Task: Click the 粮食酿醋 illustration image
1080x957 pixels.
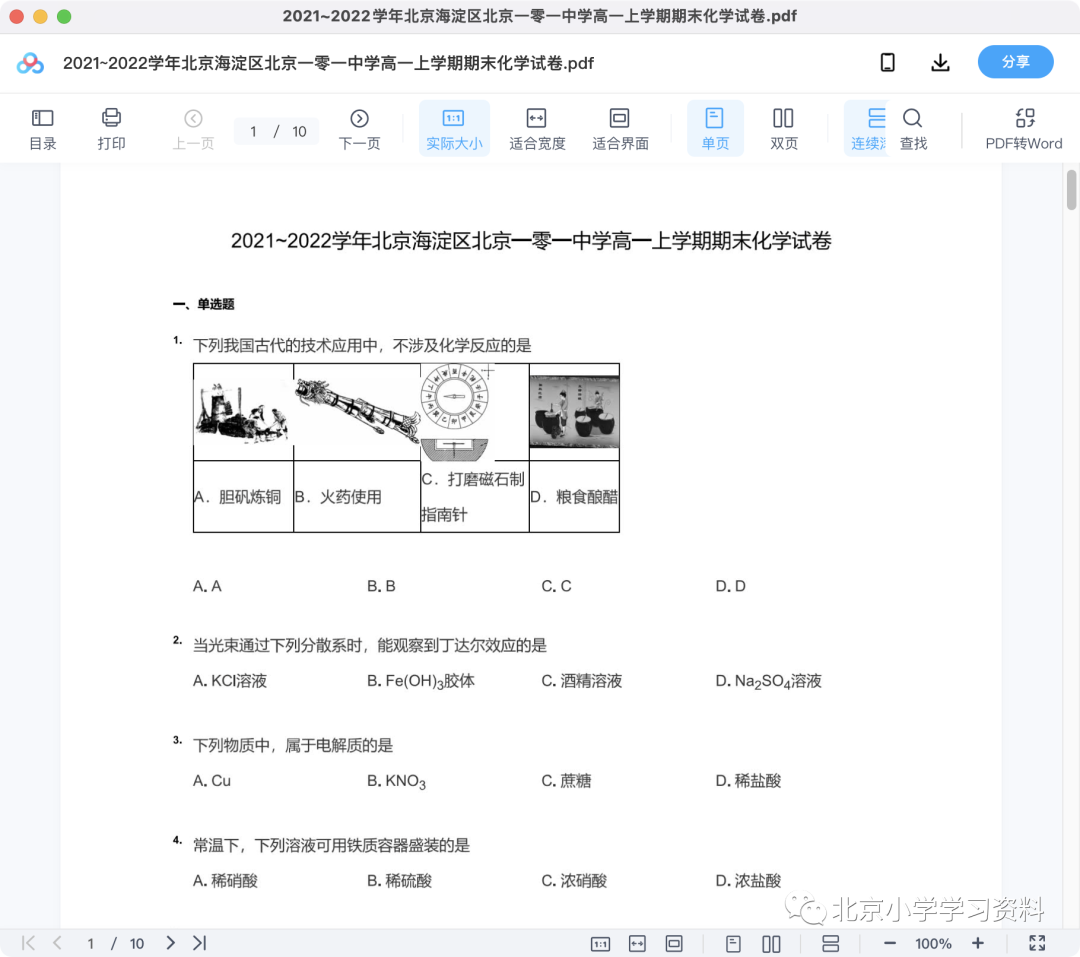Action: click(574, 412)
